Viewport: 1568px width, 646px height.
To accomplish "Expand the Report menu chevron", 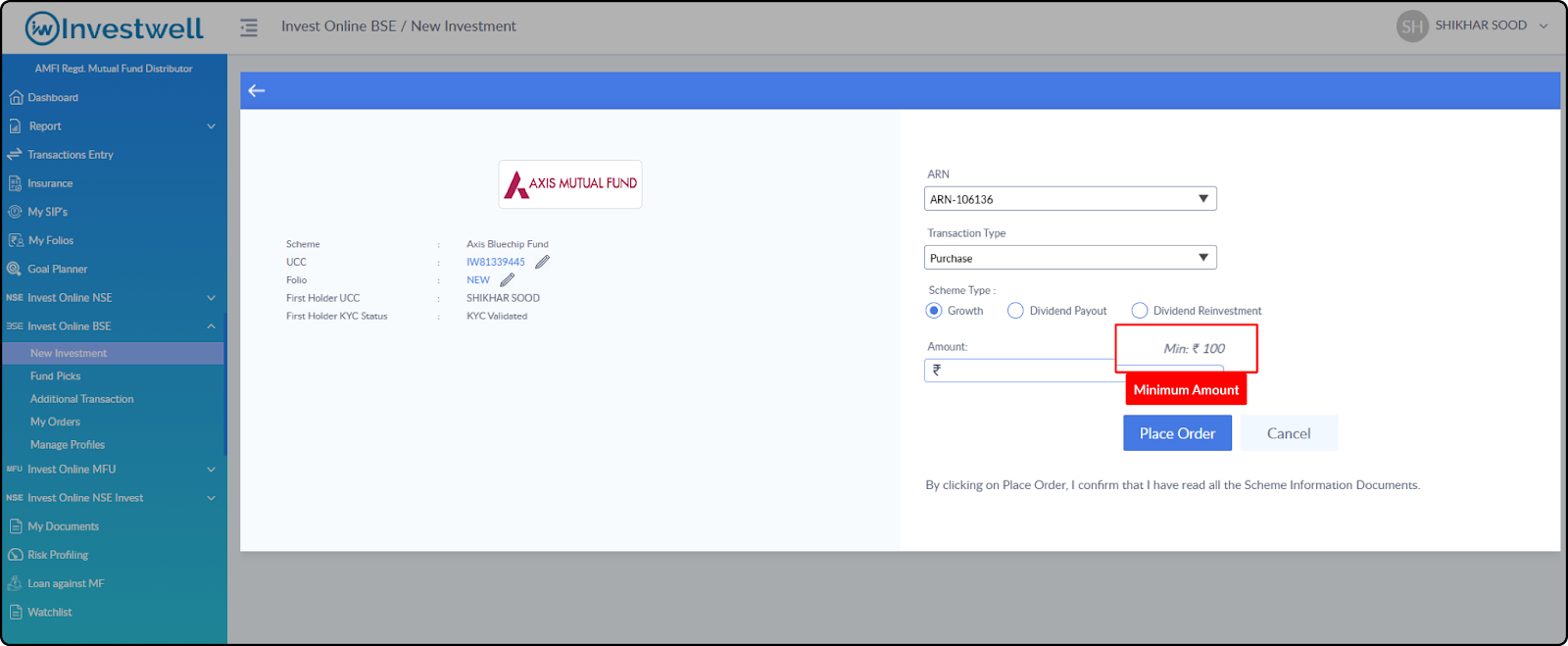I will (211, 126).
